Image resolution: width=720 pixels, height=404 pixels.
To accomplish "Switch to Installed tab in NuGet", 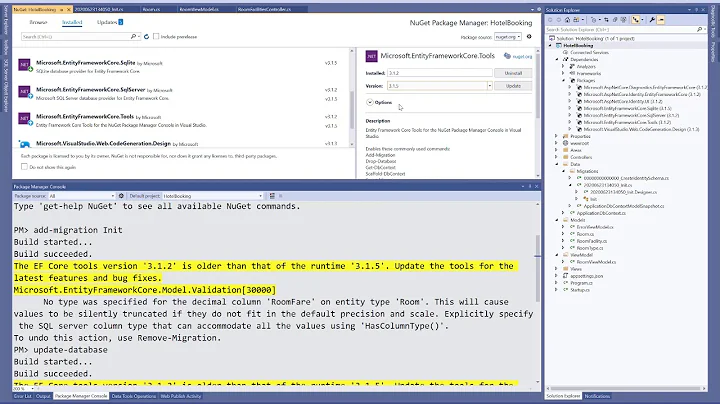I will (x=72, y=22).
